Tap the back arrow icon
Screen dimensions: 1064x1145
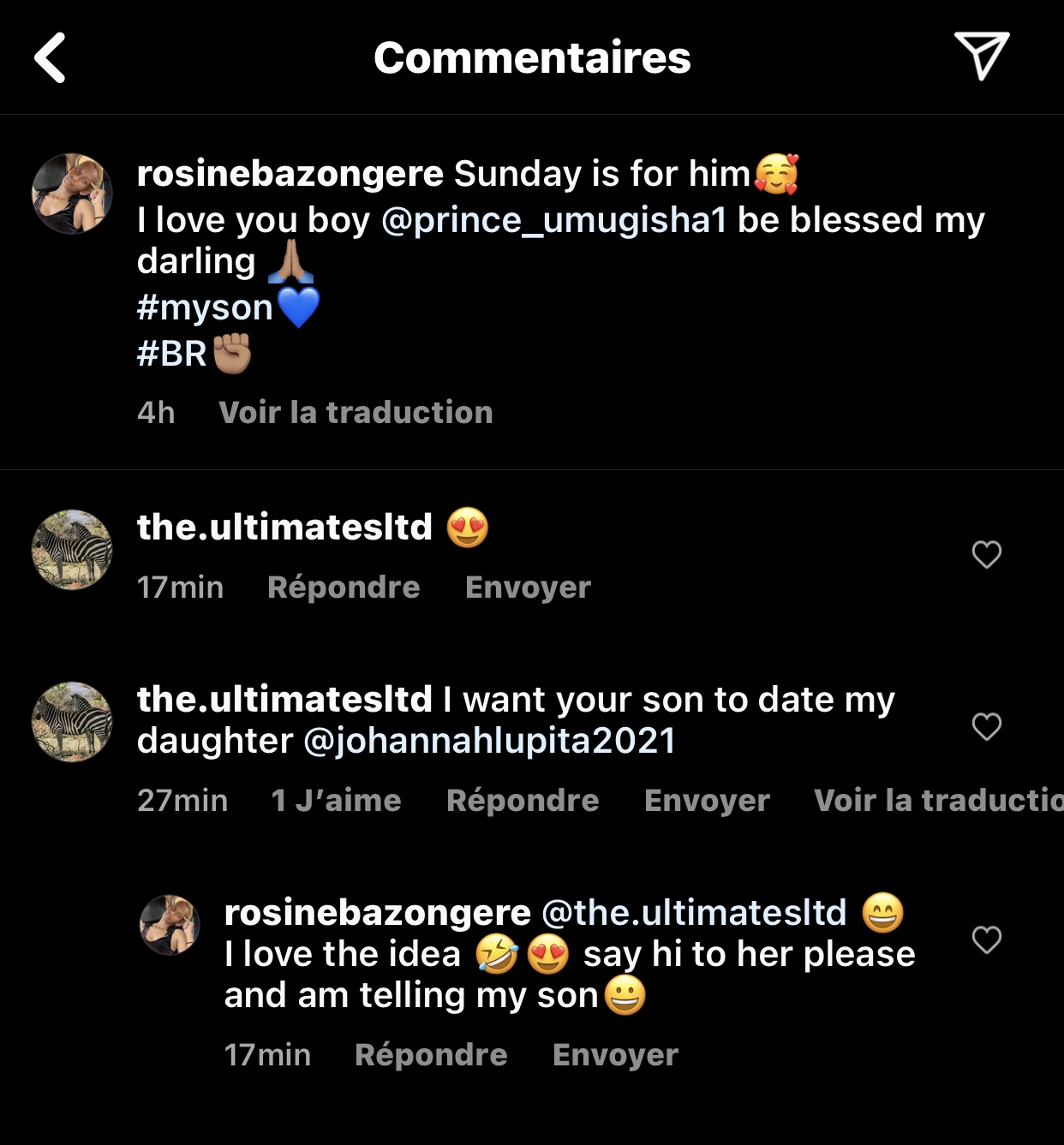coord(50,57)
